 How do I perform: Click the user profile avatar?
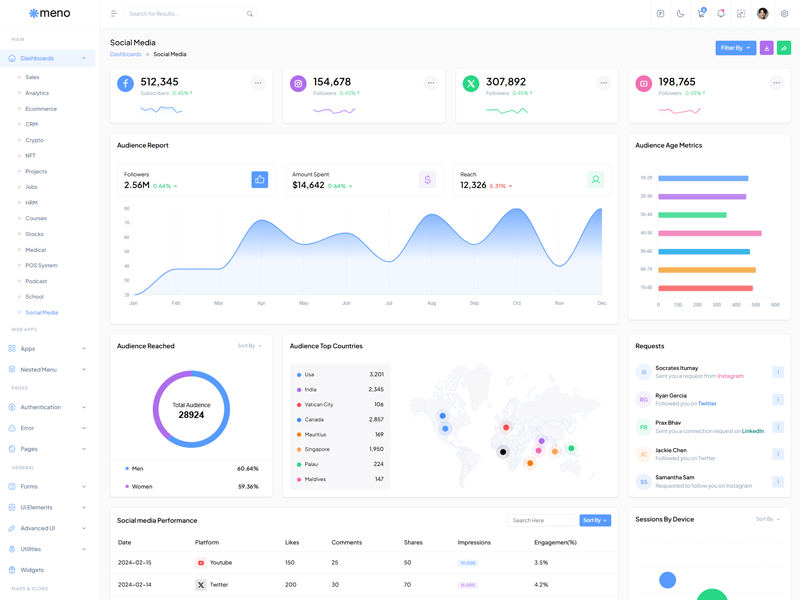coord(763,14)
